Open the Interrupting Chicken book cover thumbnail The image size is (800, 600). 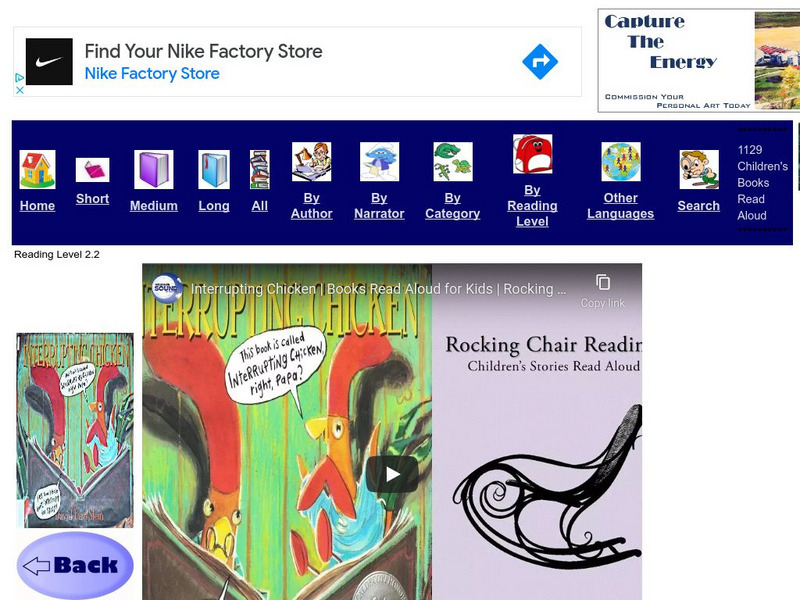(x=75, y=430)
